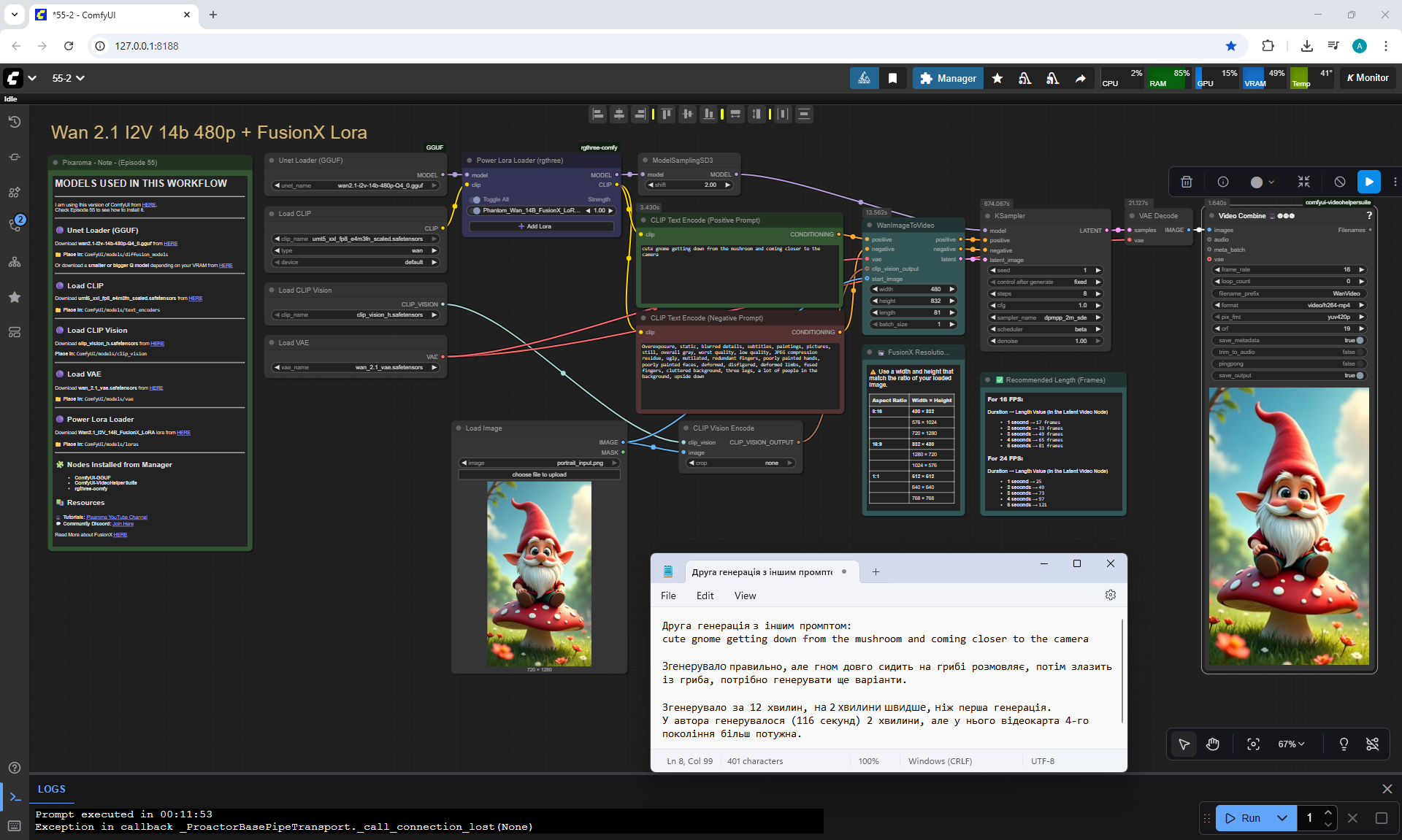Expand the Run button dropdown arrow

pos(1282,818)
